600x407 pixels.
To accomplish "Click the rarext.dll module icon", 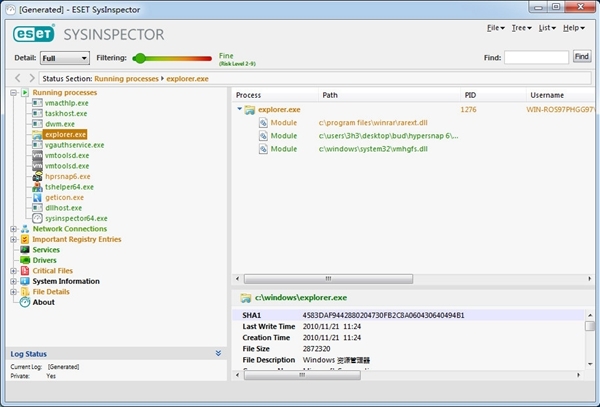I will [263, 123].
